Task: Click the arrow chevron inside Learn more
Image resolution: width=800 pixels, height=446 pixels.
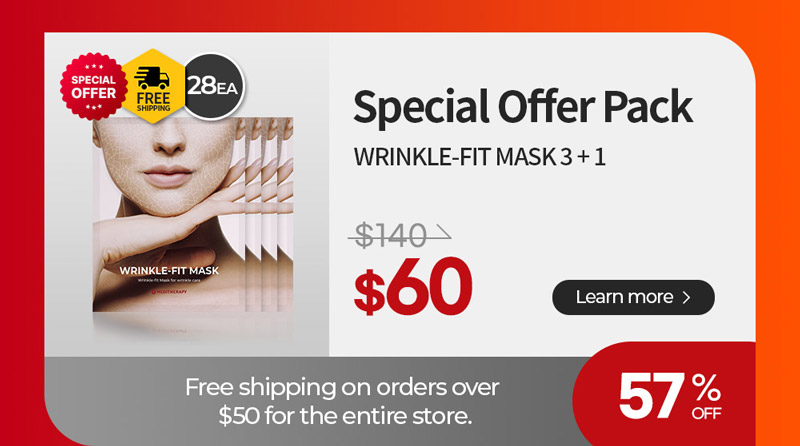Action: [687, 298]
